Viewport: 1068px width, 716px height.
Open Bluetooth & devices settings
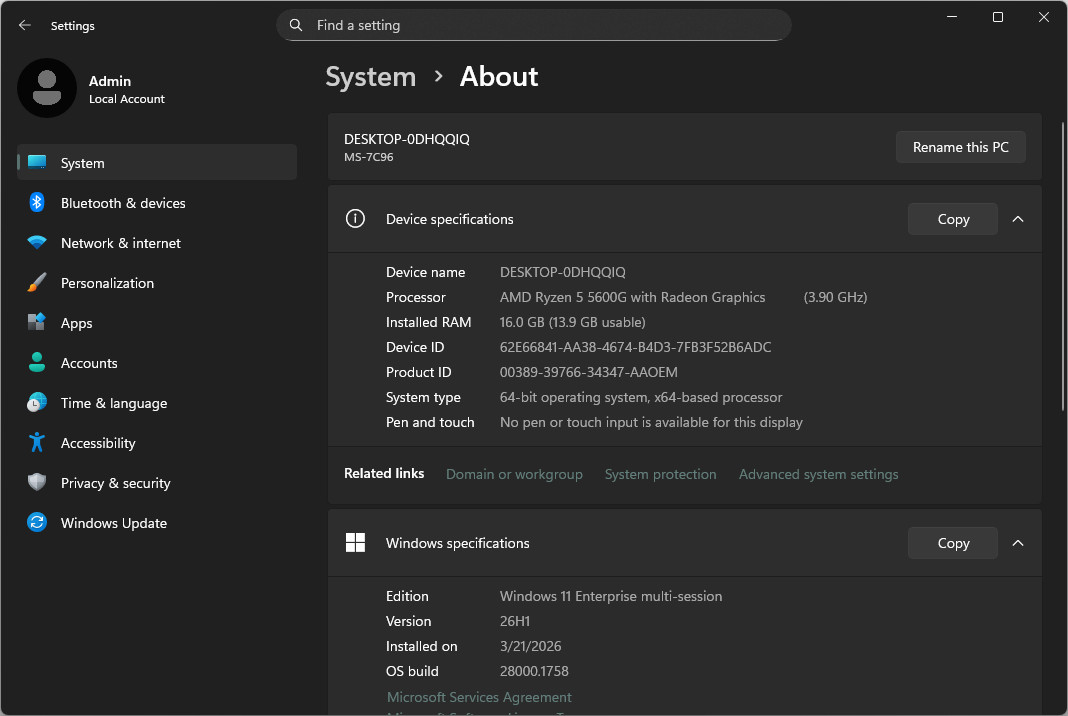coord(157,202)
